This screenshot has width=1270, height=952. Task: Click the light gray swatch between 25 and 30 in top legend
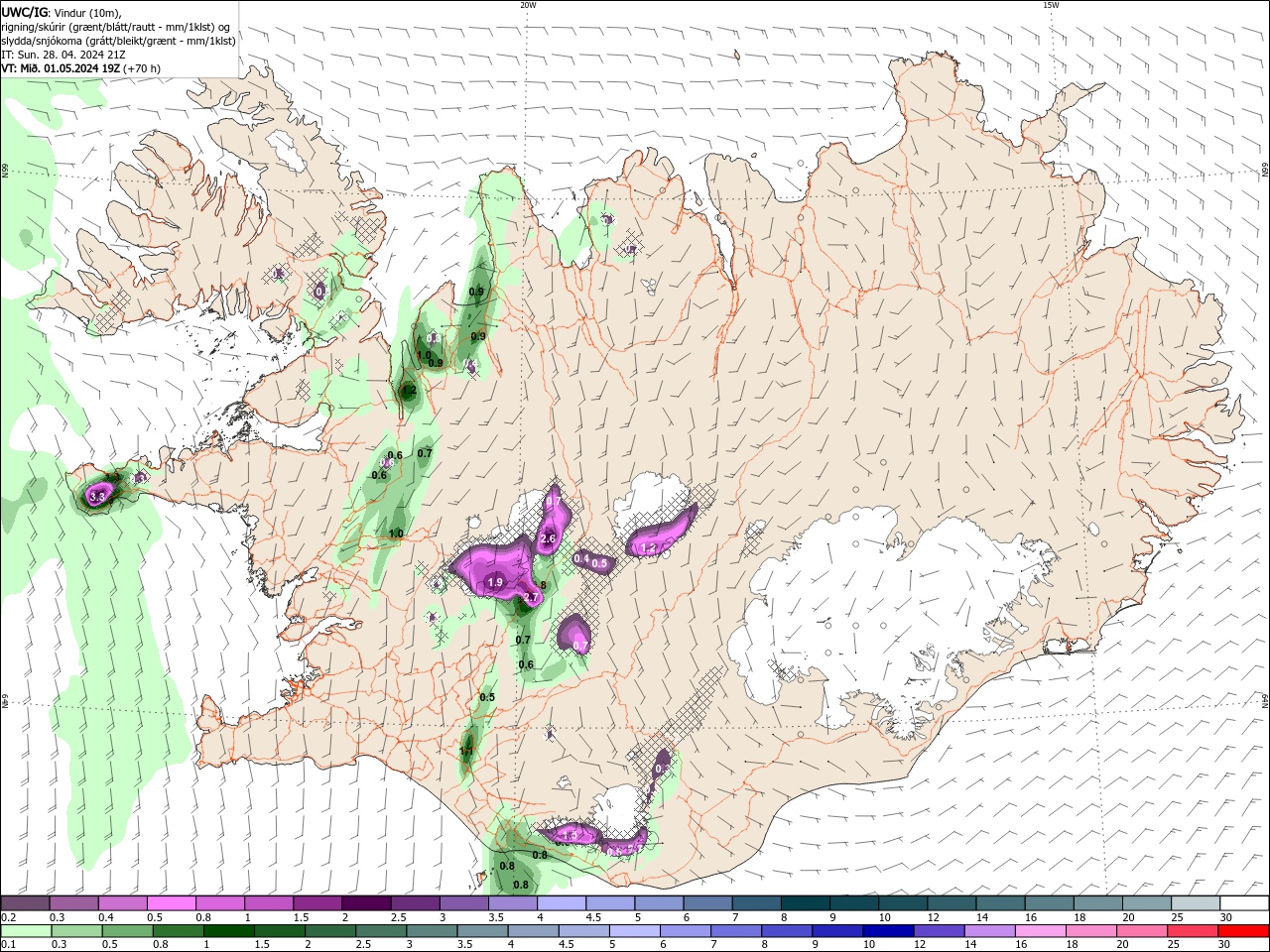click(x=1197, y=903)
